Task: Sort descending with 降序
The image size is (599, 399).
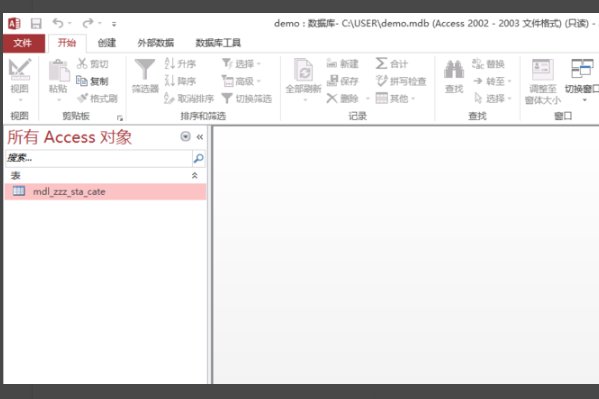Action: [x=180, y=81]
